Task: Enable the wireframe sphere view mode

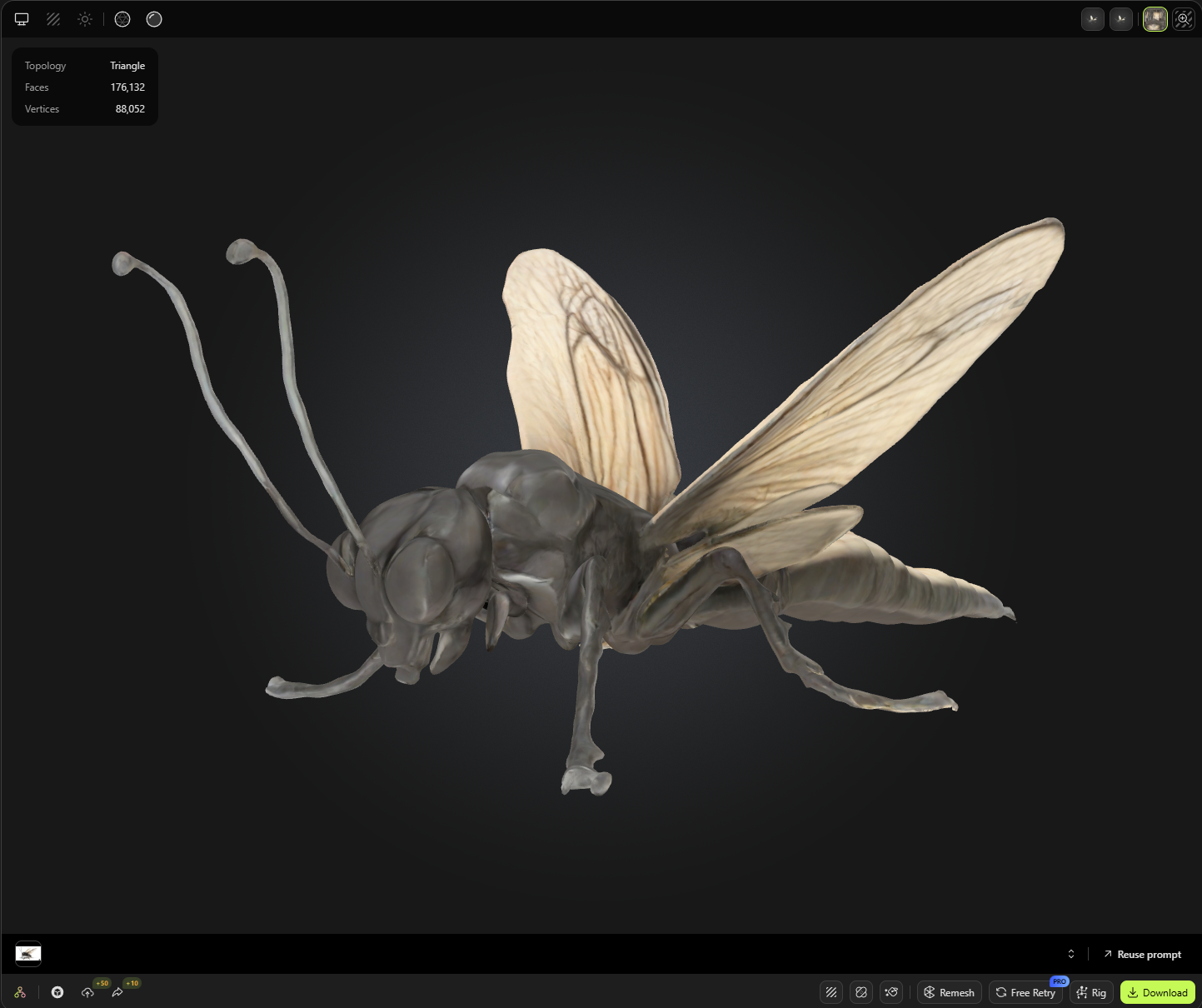Action: [x=122, y=19]
